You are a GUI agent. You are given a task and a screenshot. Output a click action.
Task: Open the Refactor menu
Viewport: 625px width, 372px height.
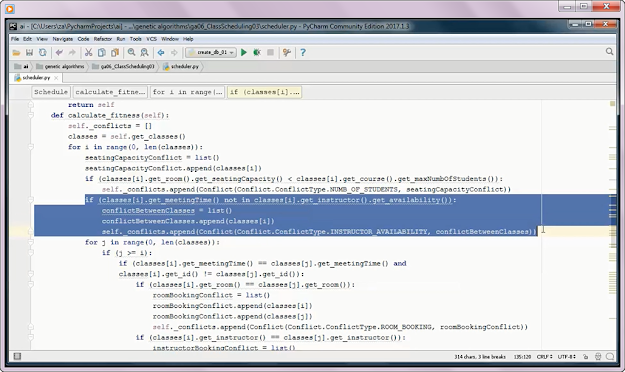[103, 39]
